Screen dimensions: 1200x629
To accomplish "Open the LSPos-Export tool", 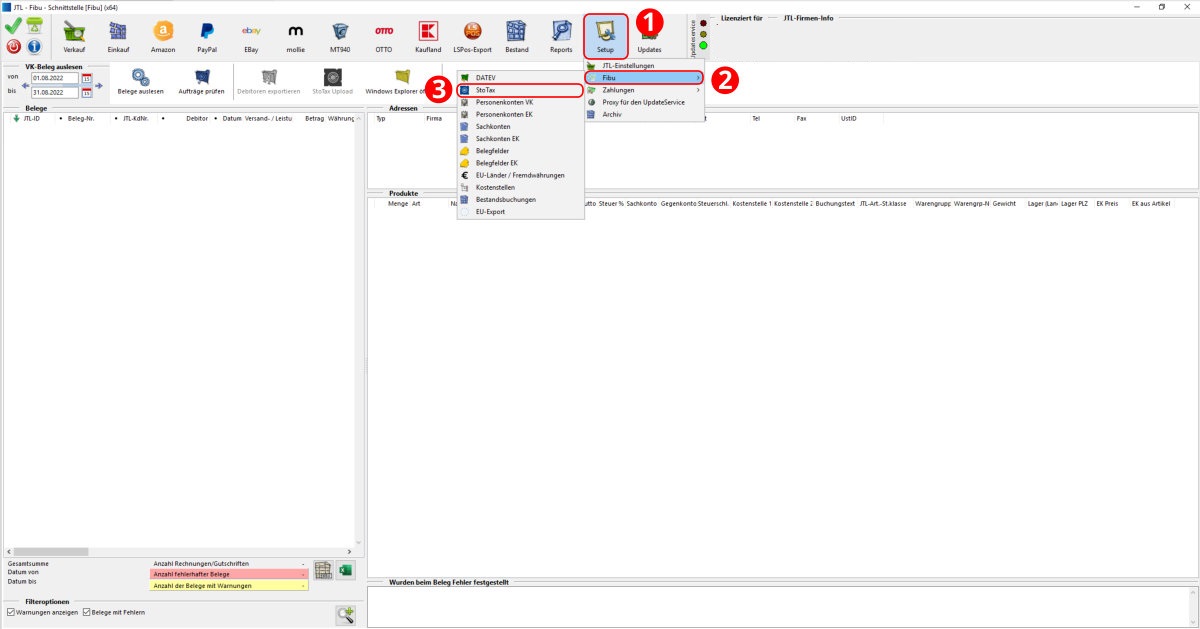I will (x=472, y=35).
